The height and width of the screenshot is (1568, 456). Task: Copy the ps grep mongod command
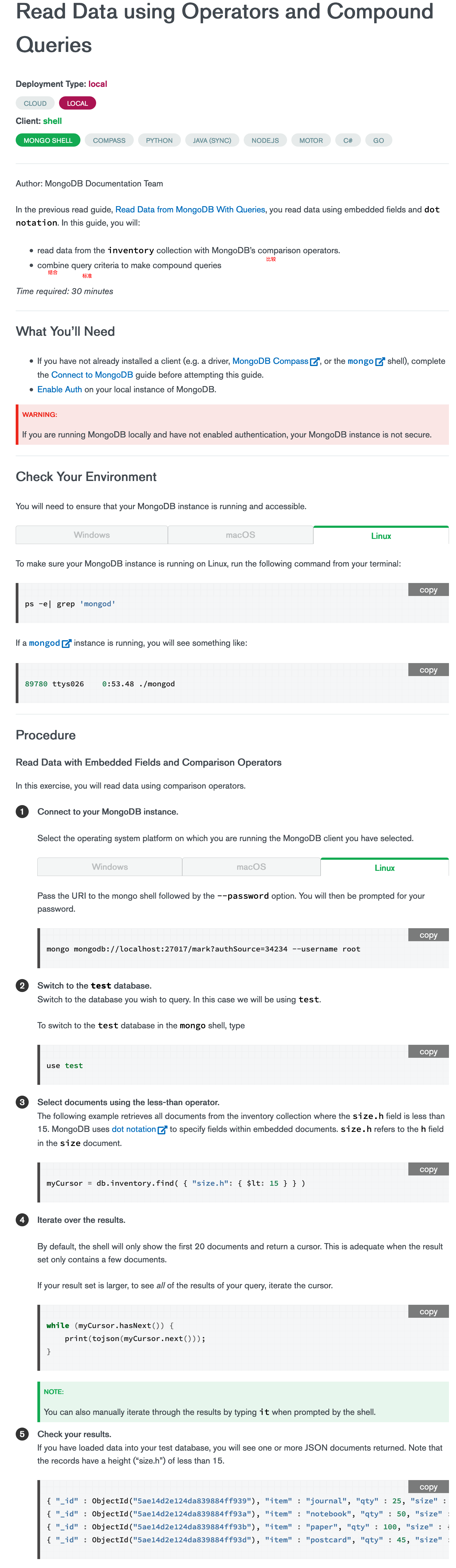[429, 590]
